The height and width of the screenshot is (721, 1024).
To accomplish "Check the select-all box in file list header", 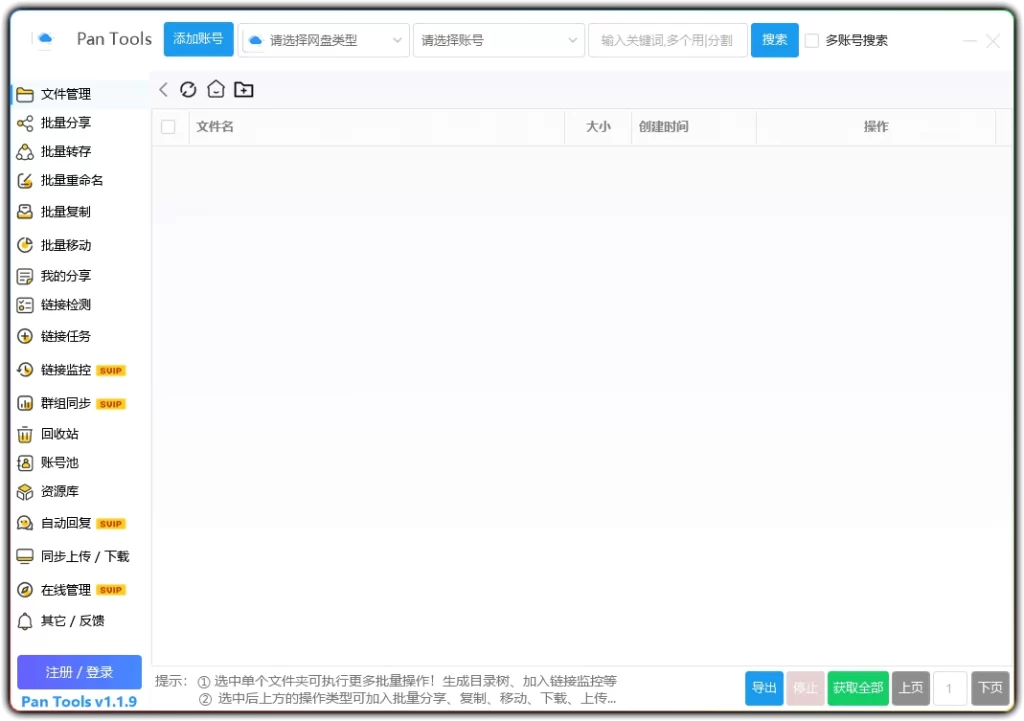I will click(x=168, y=127).
